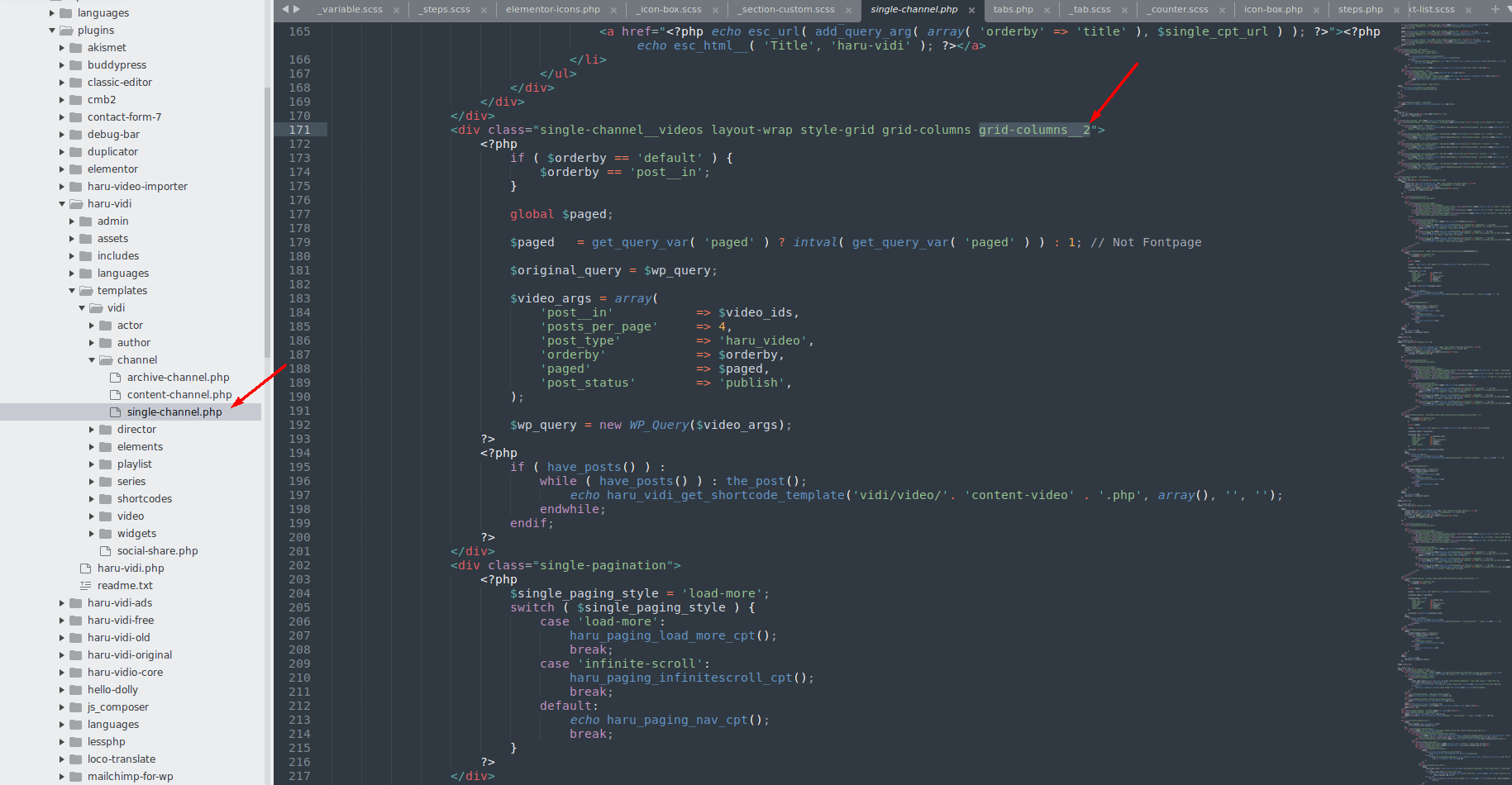The width and height of the screenshot is (1512, 785).
Task: Open haru-vidi.php file in sidebar
Action: point(131,569)
